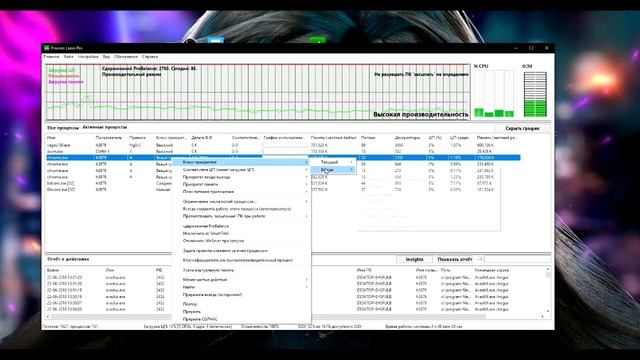Viewport: 640px width, 360px height.
Task: Click the % CPU core bars graph
Action: (493, 94)
